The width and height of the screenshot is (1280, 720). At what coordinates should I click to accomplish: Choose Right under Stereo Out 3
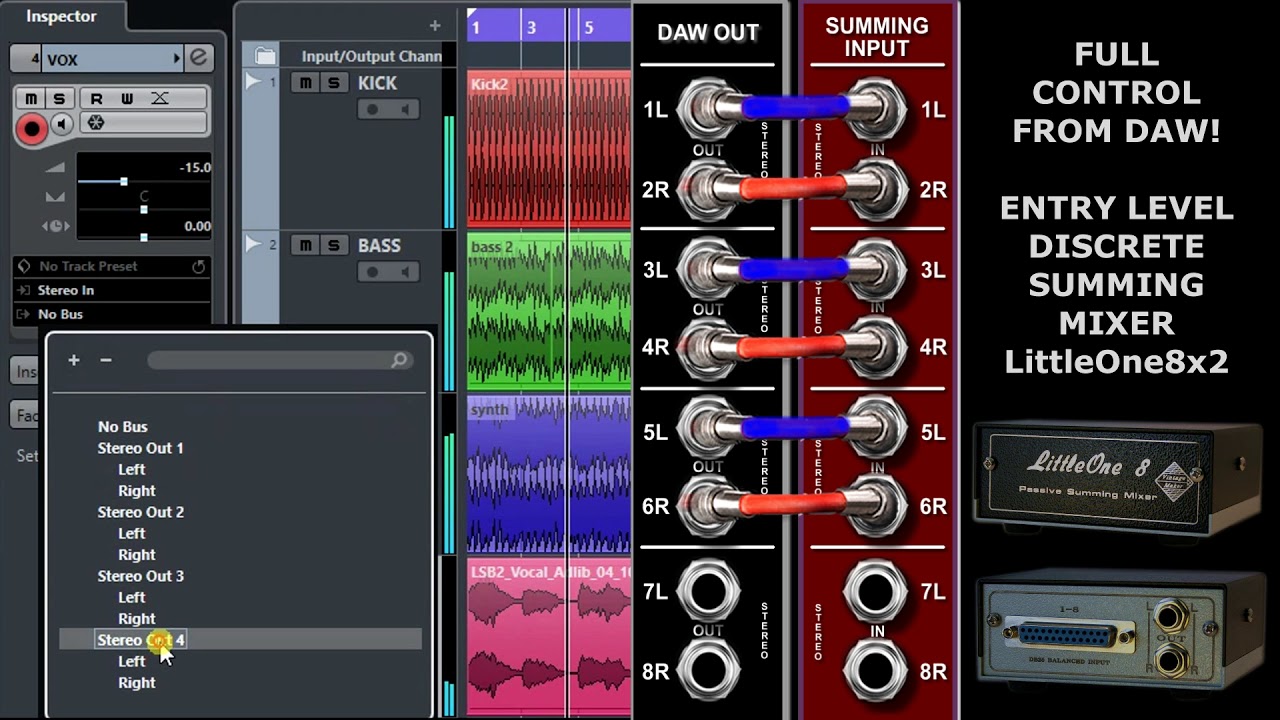137,619
